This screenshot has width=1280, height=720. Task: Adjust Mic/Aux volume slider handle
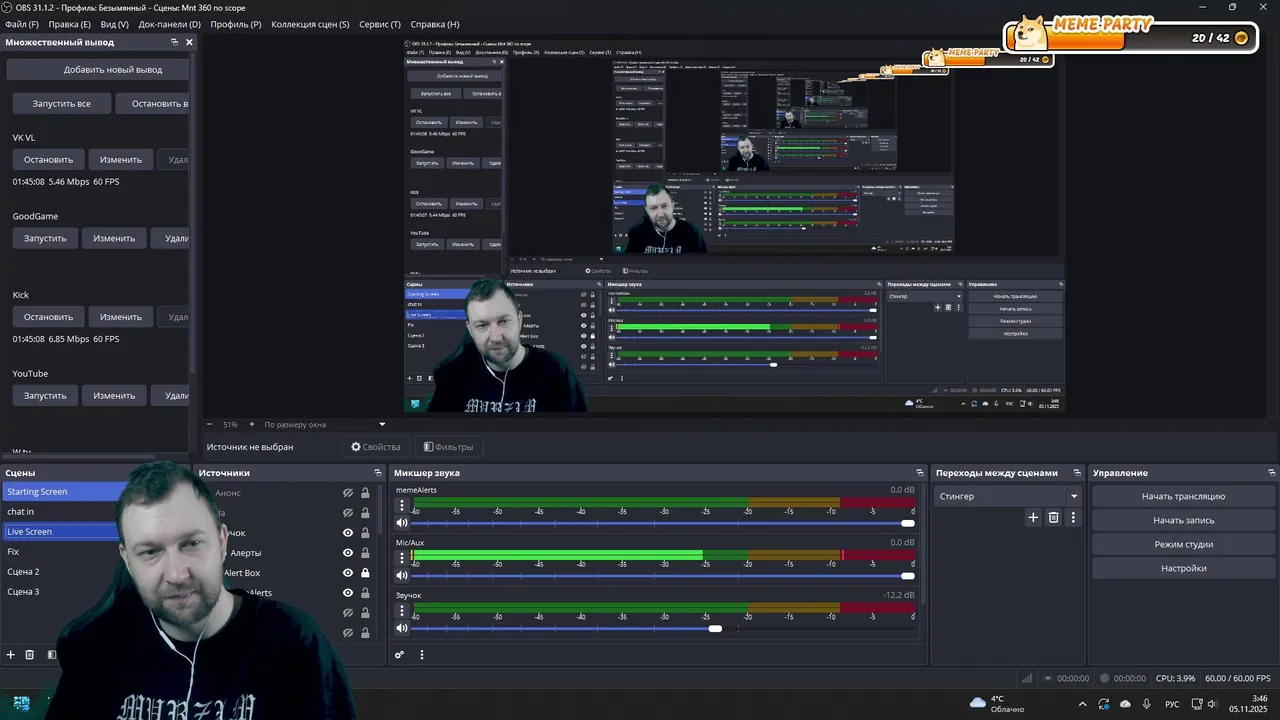(x=907, y=575)
